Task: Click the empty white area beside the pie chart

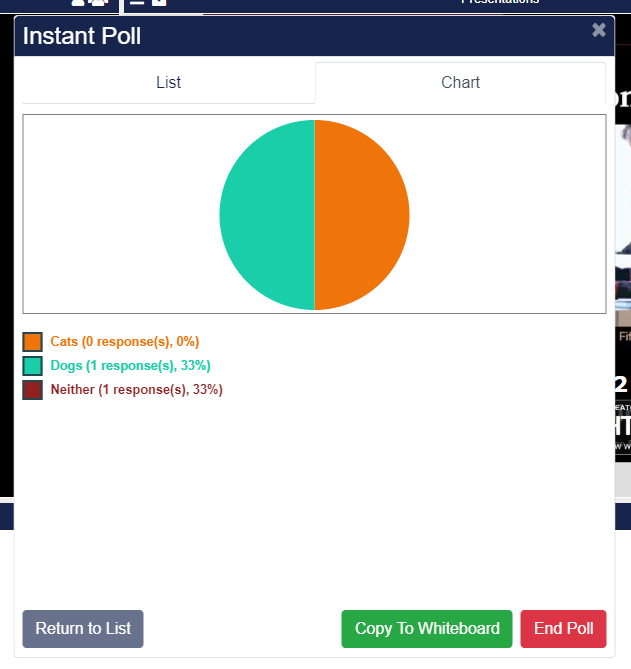Action: (110, 215)
